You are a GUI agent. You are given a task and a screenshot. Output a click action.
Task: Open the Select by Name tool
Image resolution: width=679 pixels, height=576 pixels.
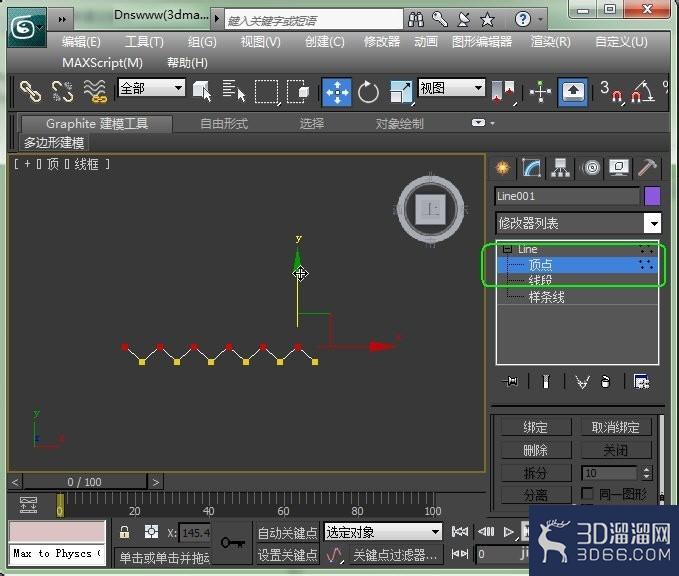click(234, 91)
